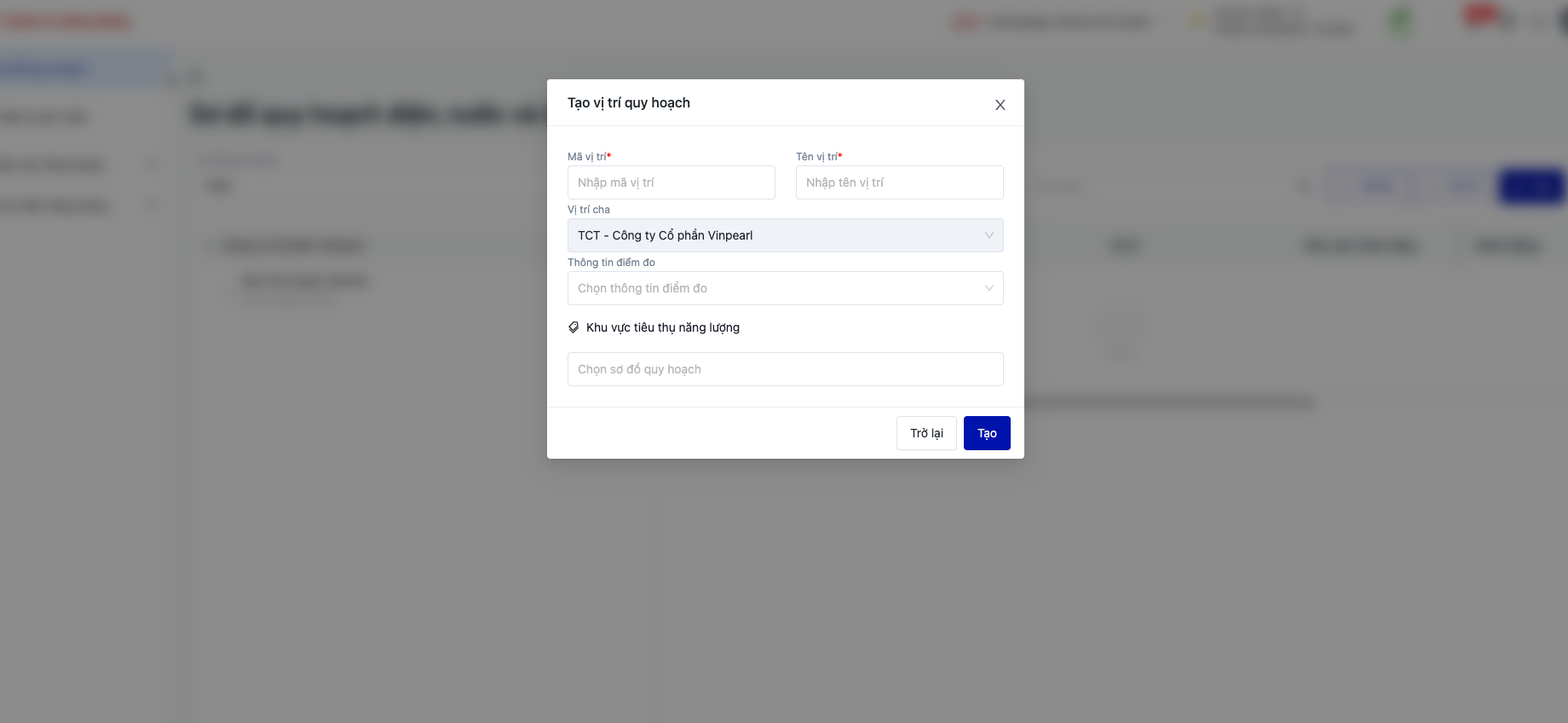Click the dialog title Tạo vị trí quy hoạch
1568x723 pixels.
(x=629, y=103)
